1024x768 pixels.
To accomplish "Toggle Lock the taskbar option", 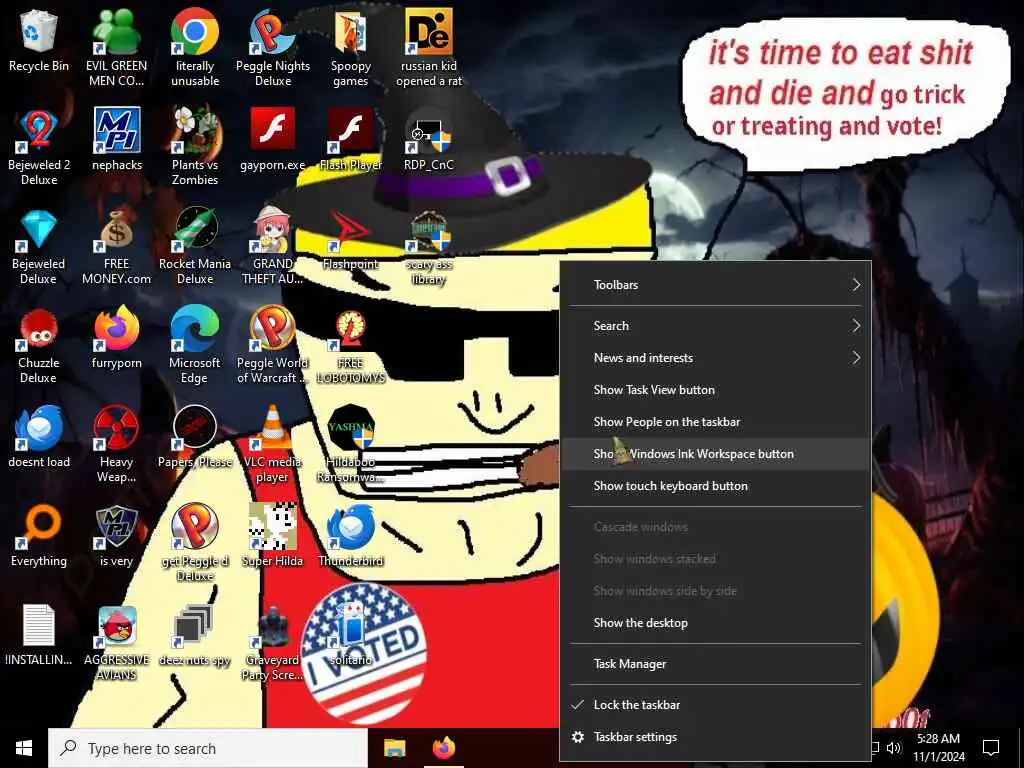I will click(716, 705).
